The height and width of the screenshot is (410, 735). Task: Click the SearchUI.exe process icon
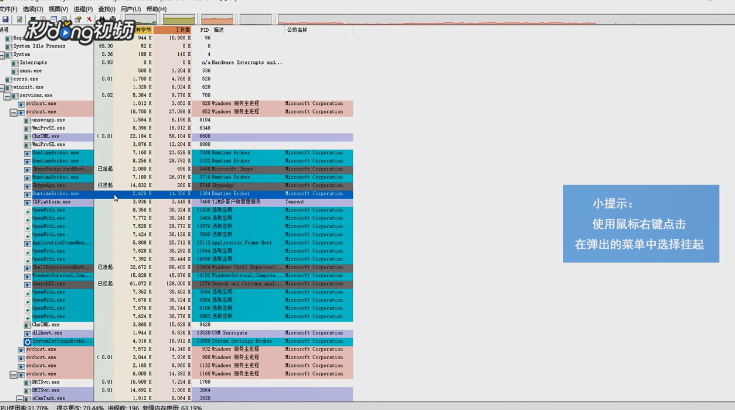pyautogui.click(x=27, y=284)
